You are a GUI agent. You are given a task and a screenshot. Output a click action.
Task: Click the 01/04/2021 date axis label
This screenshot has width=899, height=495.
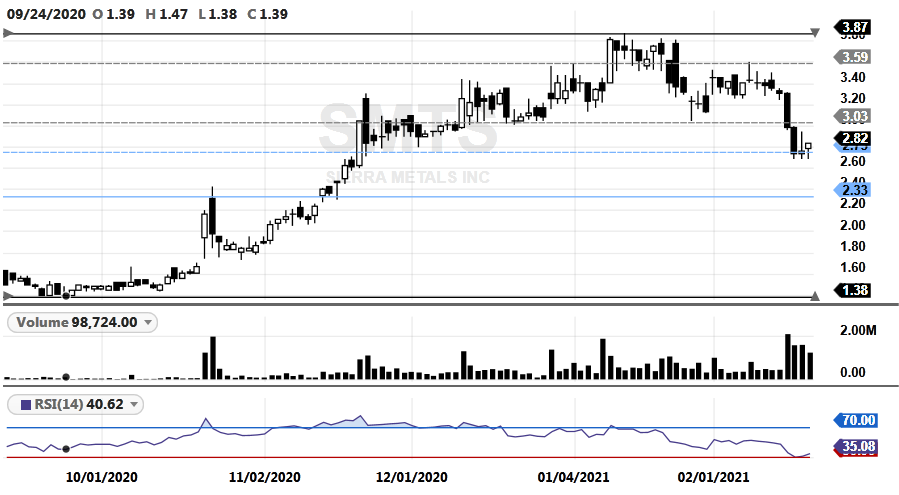[x=573, y=477]
